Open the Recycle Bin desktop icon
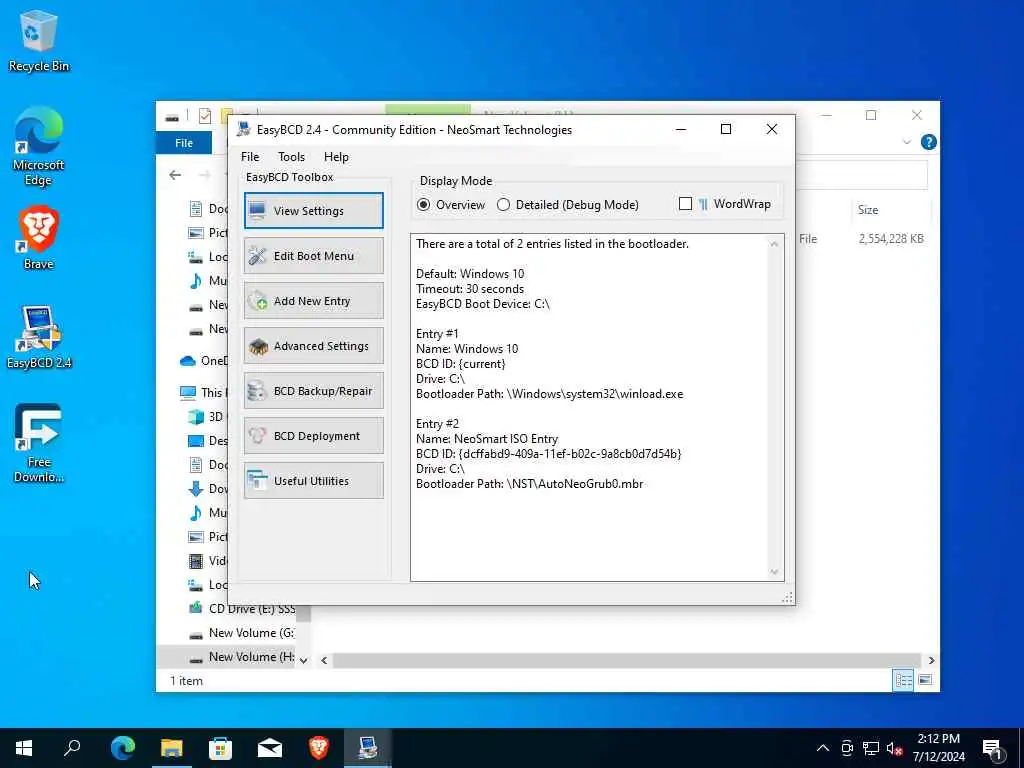This screenshot has width=1024, height=768. click(x=39, y=41)
